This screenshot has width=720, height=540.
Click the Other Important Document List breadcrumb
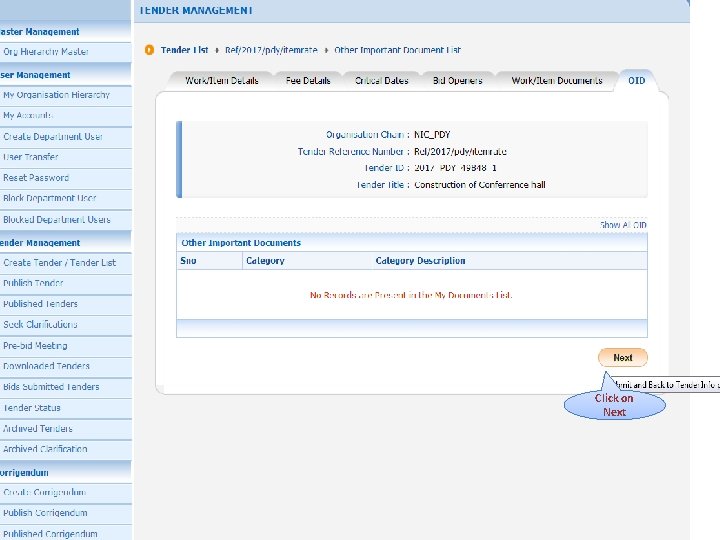pos(398,50)
